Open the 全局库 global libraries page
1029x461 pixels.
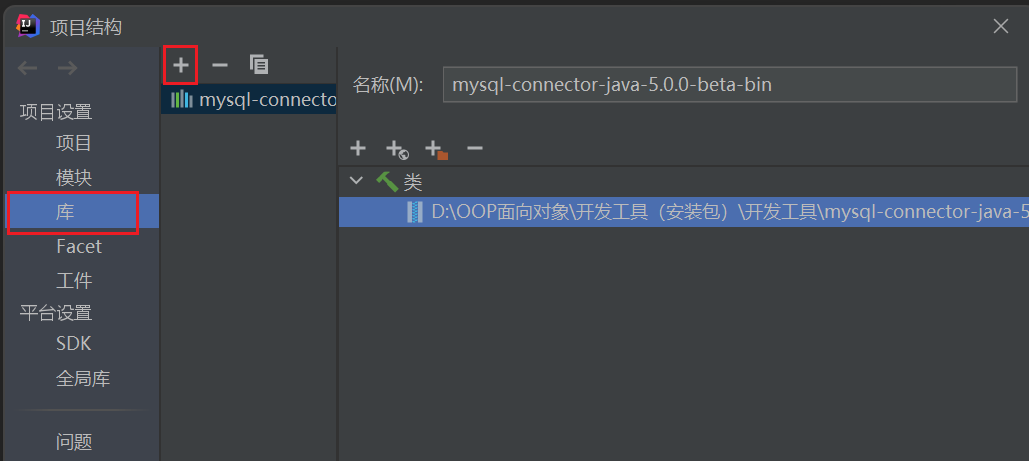coord(83,379)
